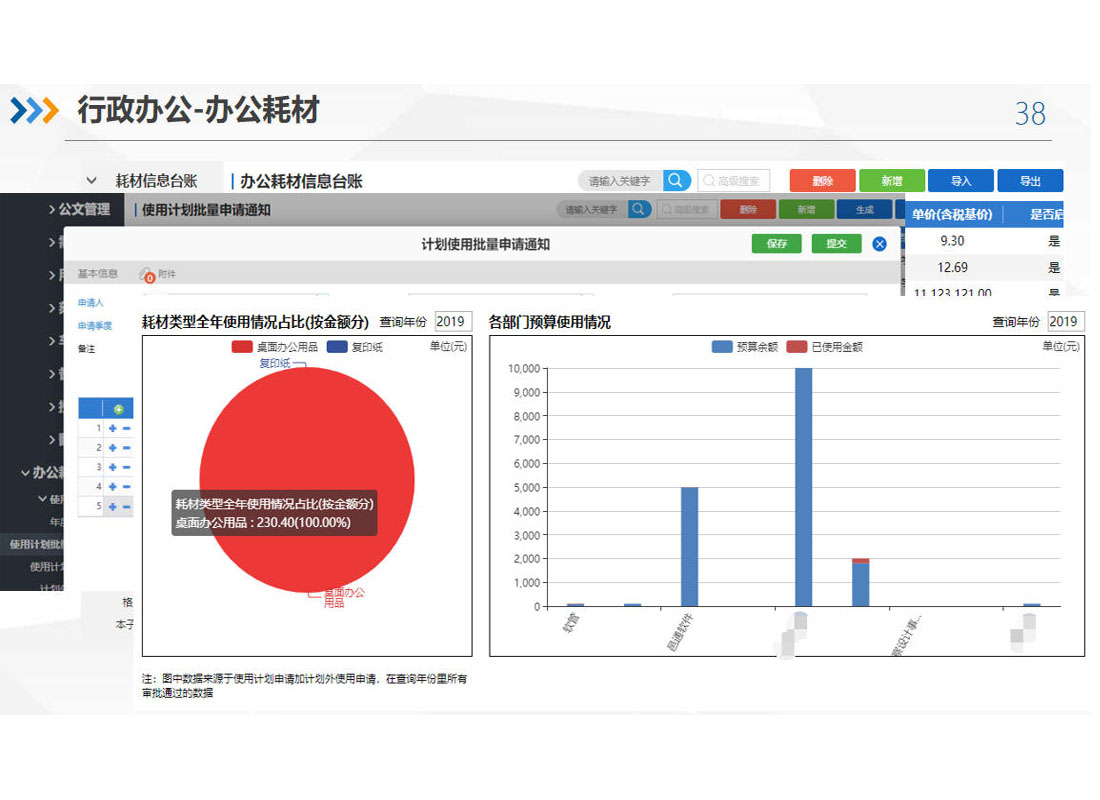The width and height of the screenshot is (1100, 800).
Task: Click the blue search icon in 办公耗材信息台账 toolbar
Action: (x=676, y=180)
